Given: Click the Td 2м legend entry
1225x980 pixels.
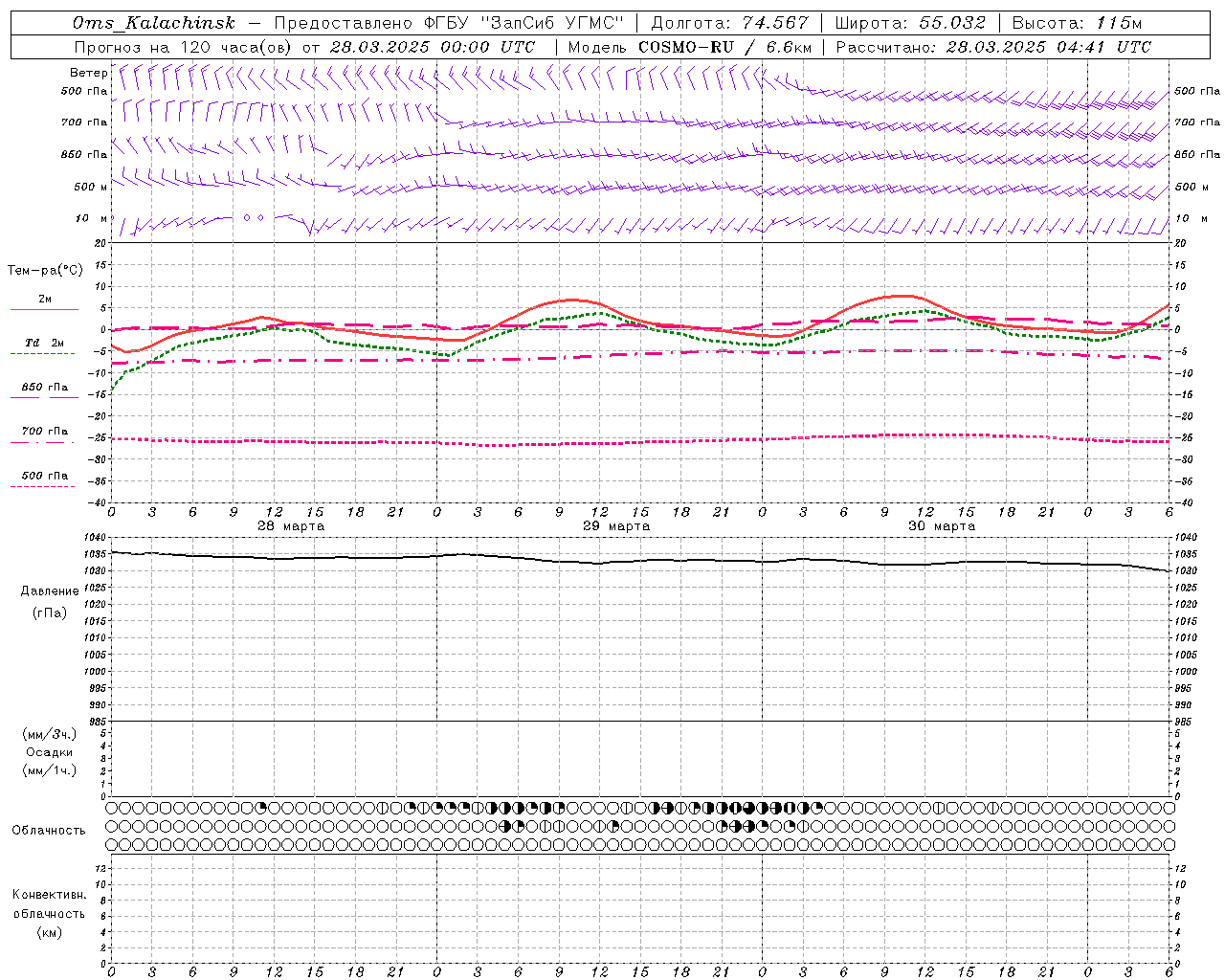Looking at the screenshot, I should pos(45,343).
